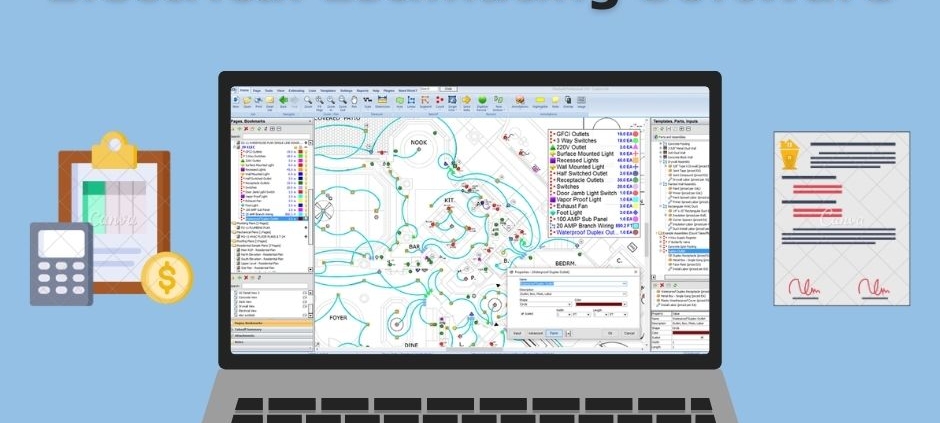This screenshot has width=940, height=423.
Task: Toggle the Concrete View checkbox
Action: (236, 297)
